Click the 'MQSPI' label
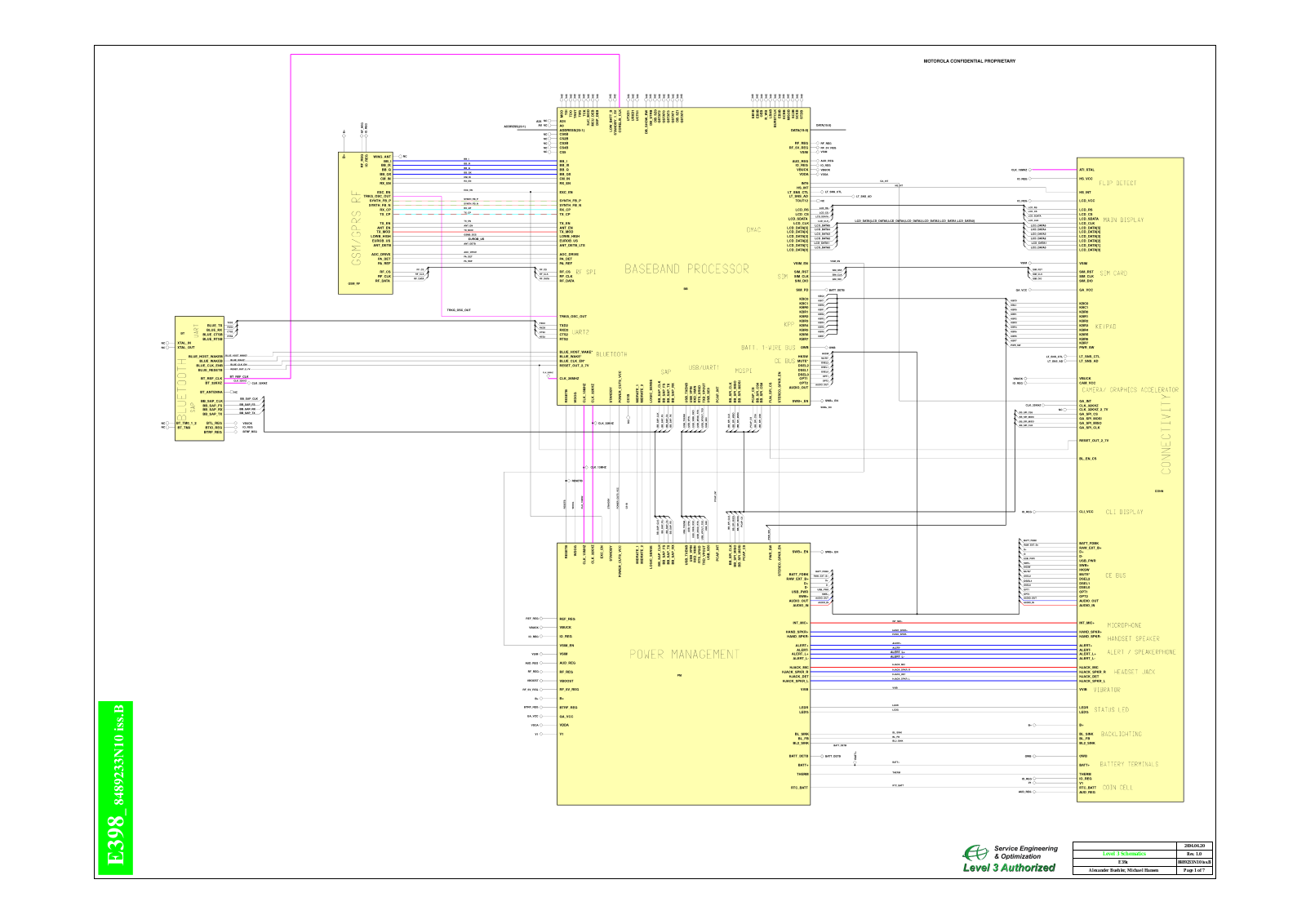 tap(743, 371)
